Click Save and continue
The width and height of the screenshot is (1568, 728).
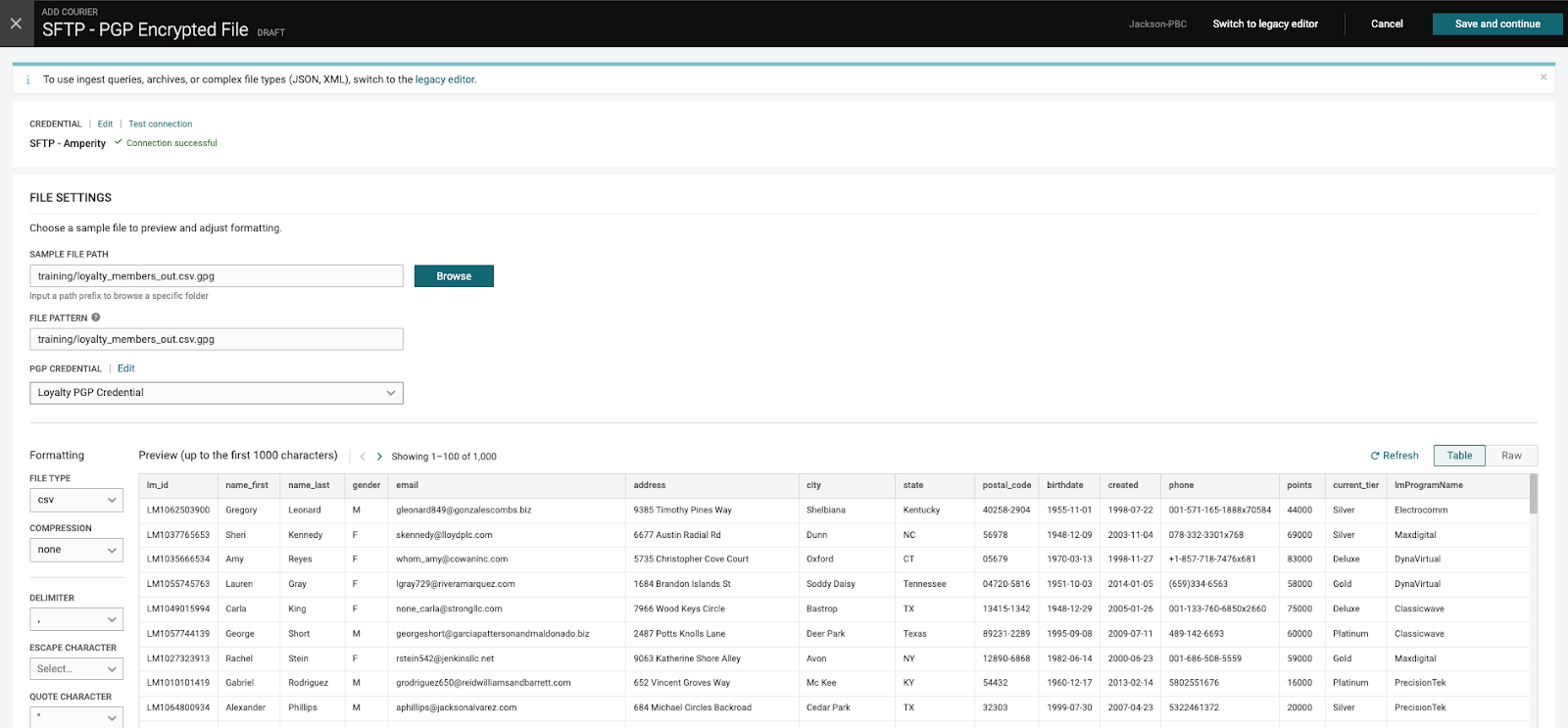click(x=1496, y=24)
